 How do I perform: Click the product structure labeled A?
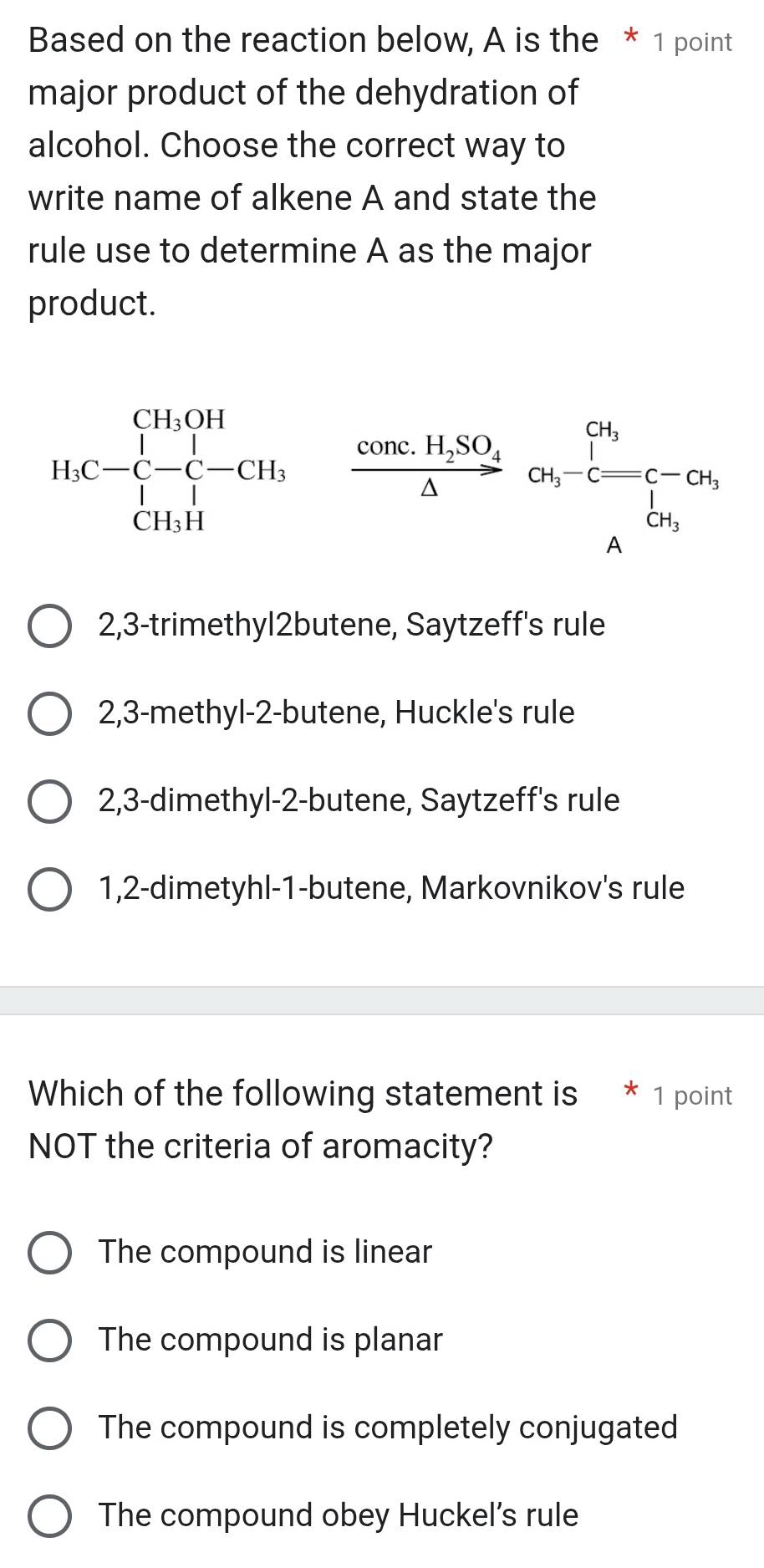pos(623,477)
